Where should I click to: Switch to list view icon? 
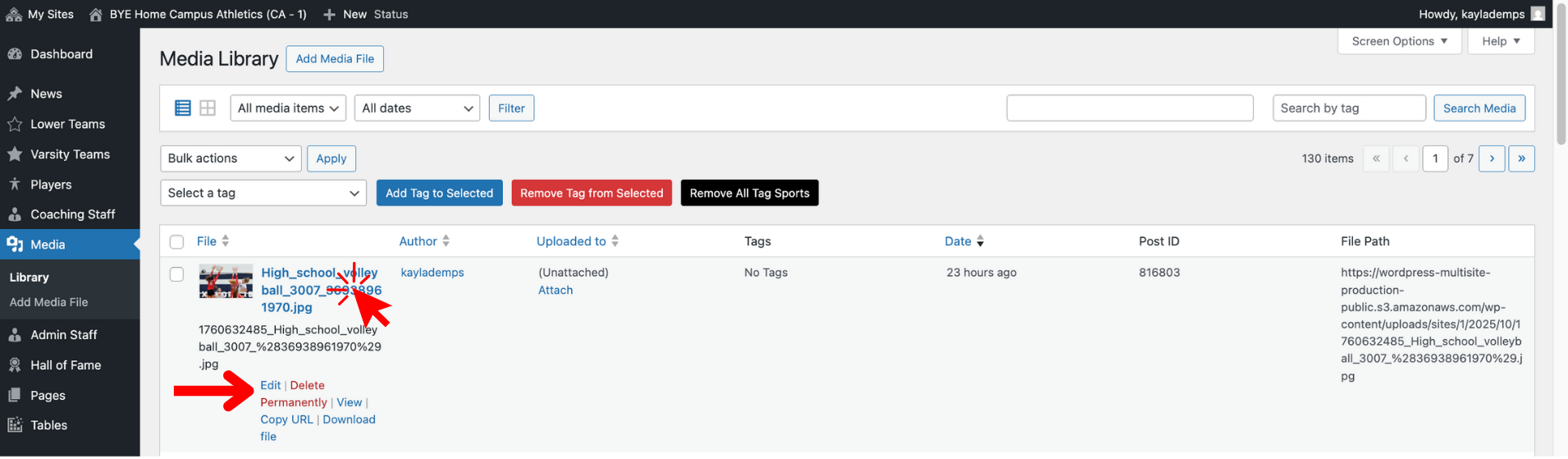point(183,108)
